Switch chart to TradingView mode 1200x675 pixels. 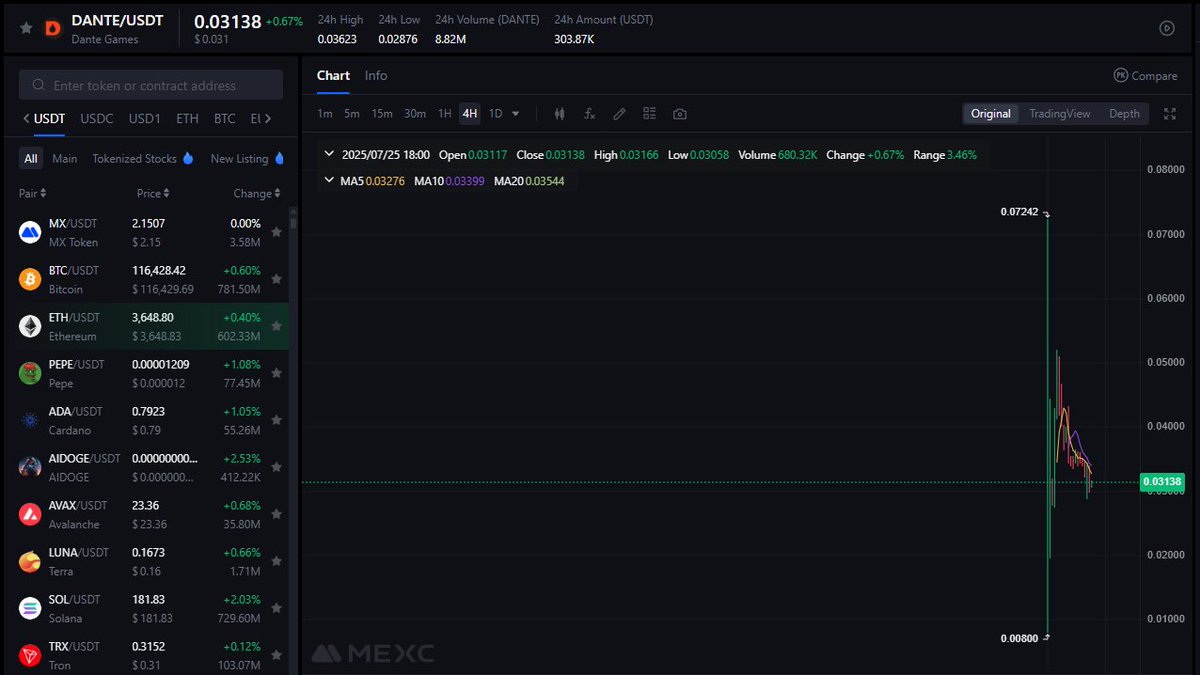coord(1060,114)
